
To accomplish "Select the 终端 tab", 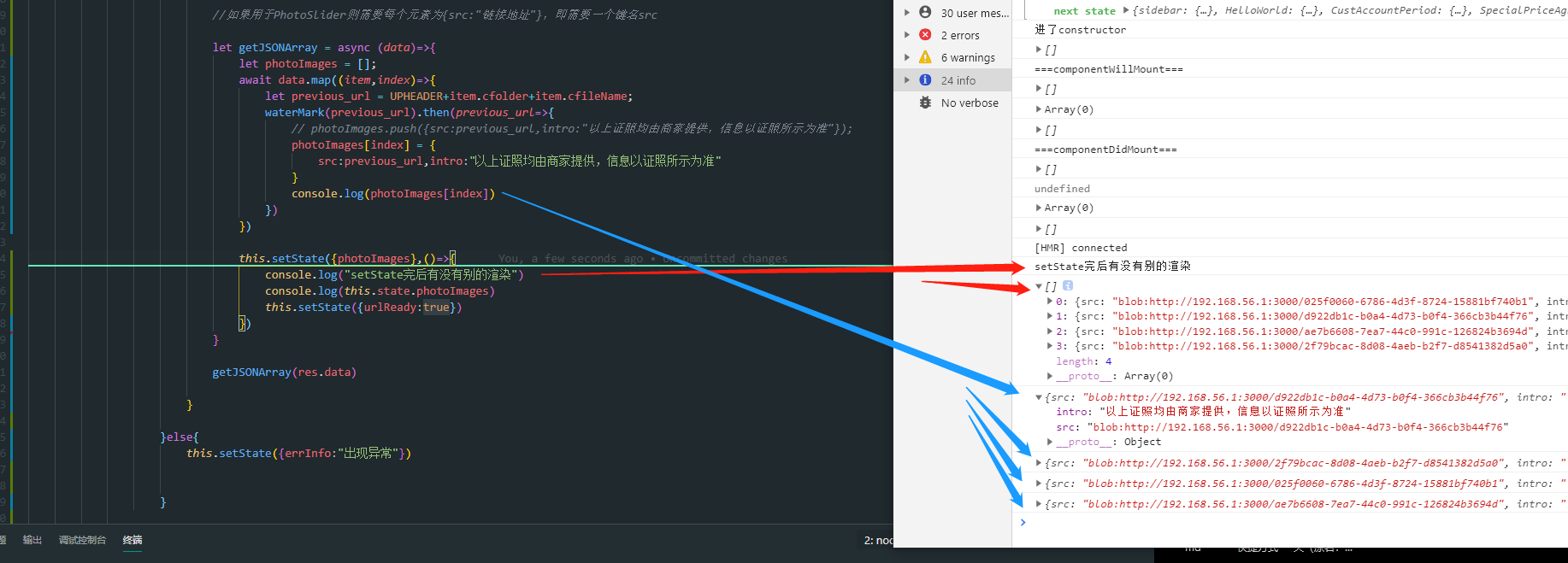I will point(133,540).
